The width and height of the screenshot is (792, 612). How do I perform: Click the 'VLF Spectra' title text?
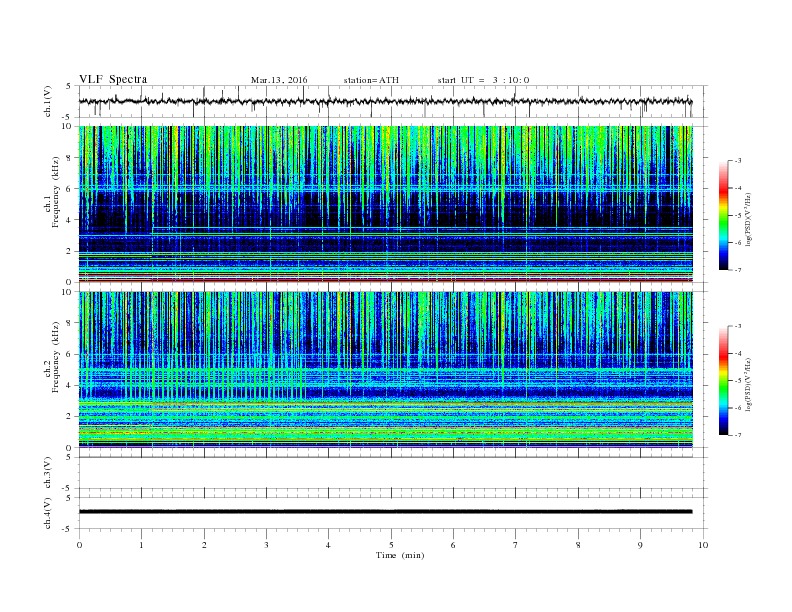[113, 79]
